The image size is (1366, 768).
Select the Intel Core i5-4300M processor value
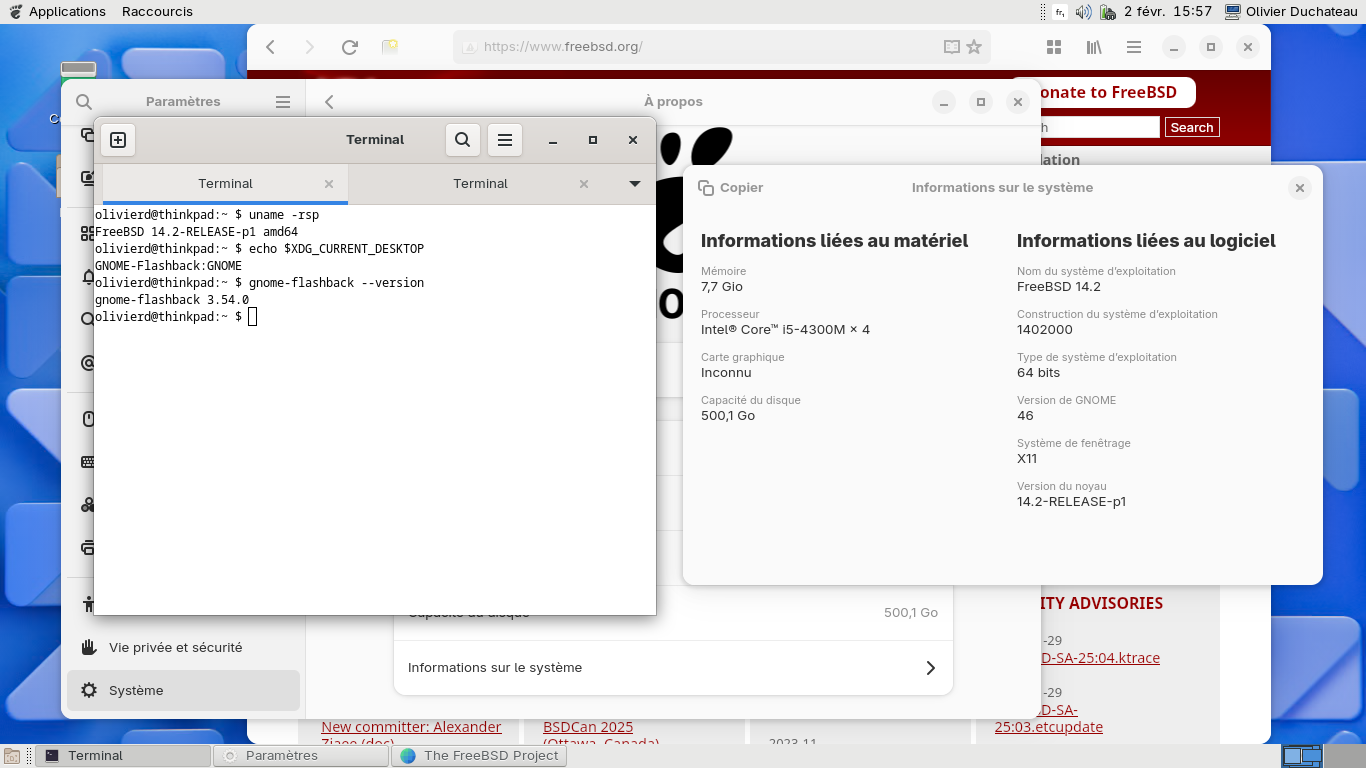pyautogui.click(x=785, y=330)
